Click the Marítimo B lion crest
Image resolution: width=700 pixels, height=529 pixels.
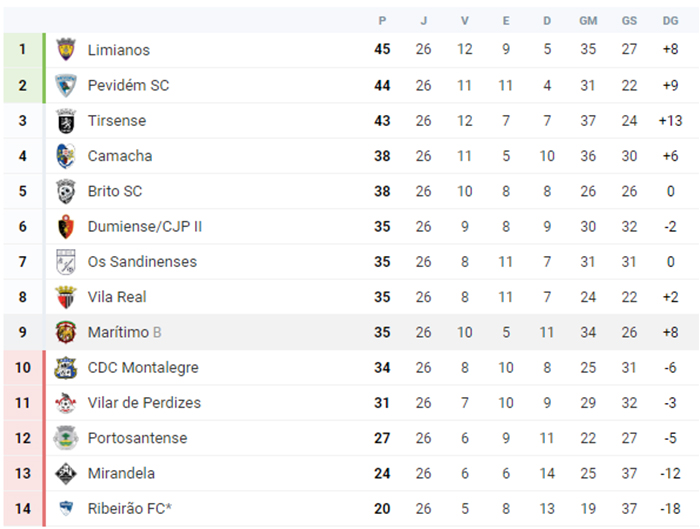(x=66, y=333)
